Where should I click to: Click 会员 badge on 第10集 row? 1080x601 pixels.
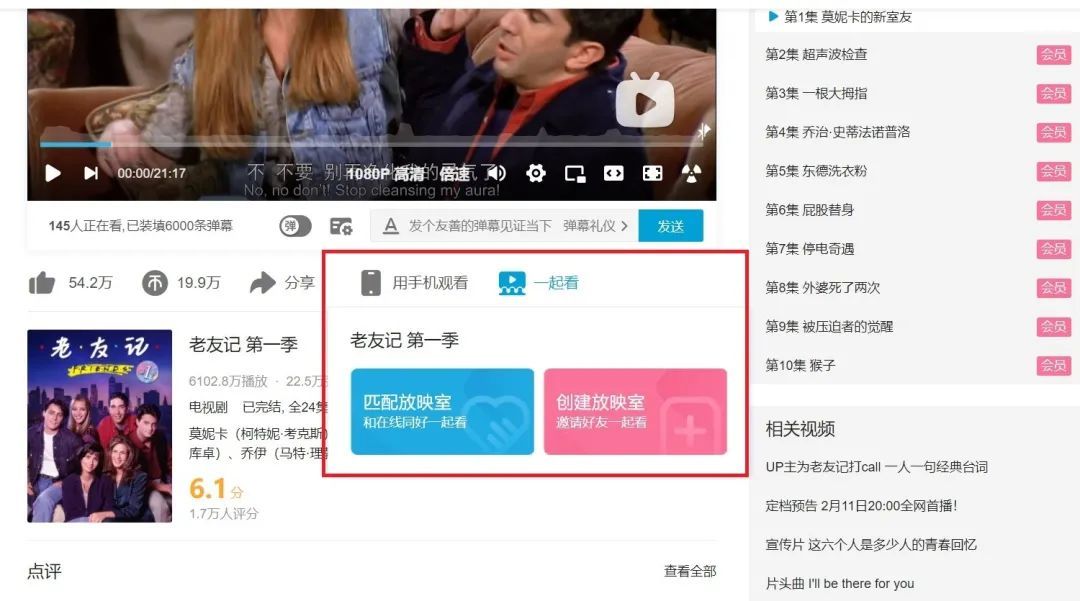pos(1054,366)
